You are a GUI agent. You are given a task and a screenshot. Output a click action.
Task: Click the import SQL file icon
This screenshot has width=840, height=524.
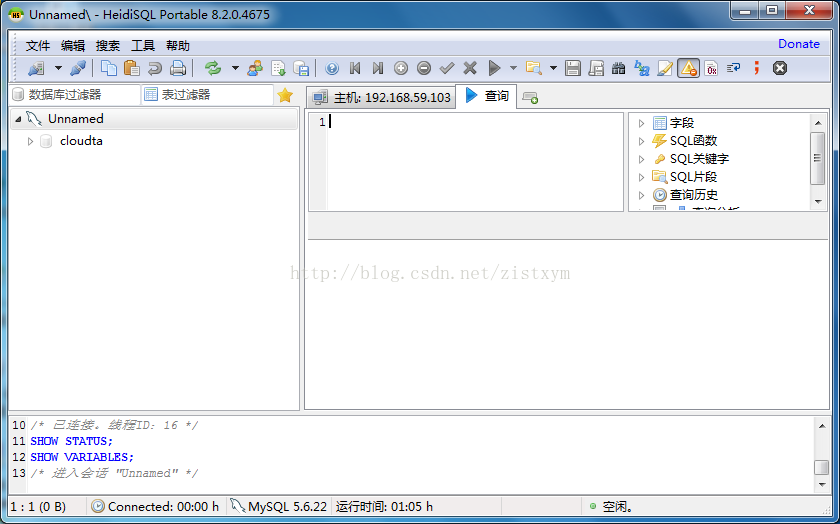pyautogui.click(x=278, y=68)
